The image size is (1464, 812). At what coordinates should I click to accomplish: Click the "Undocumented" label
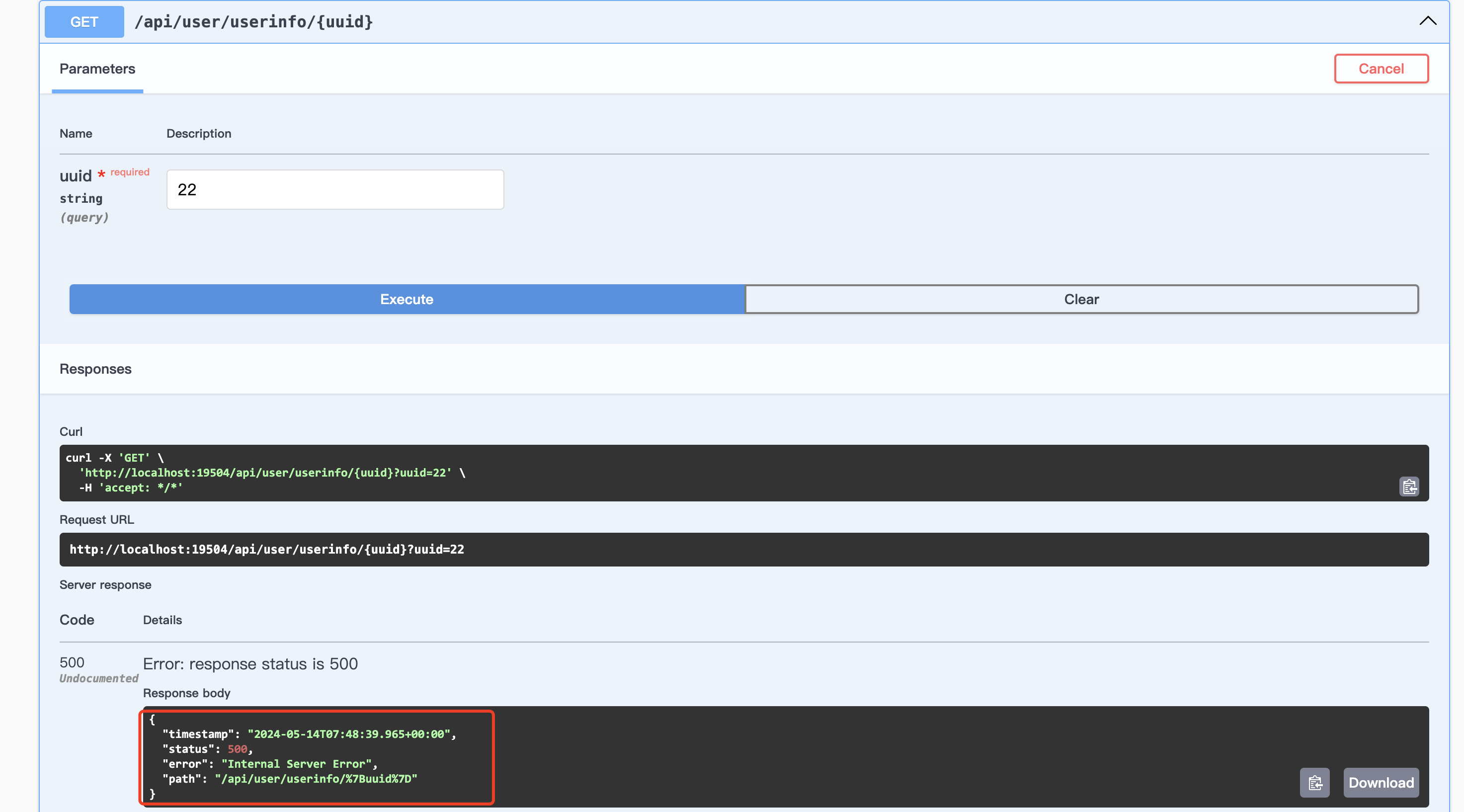pos(99,678)
